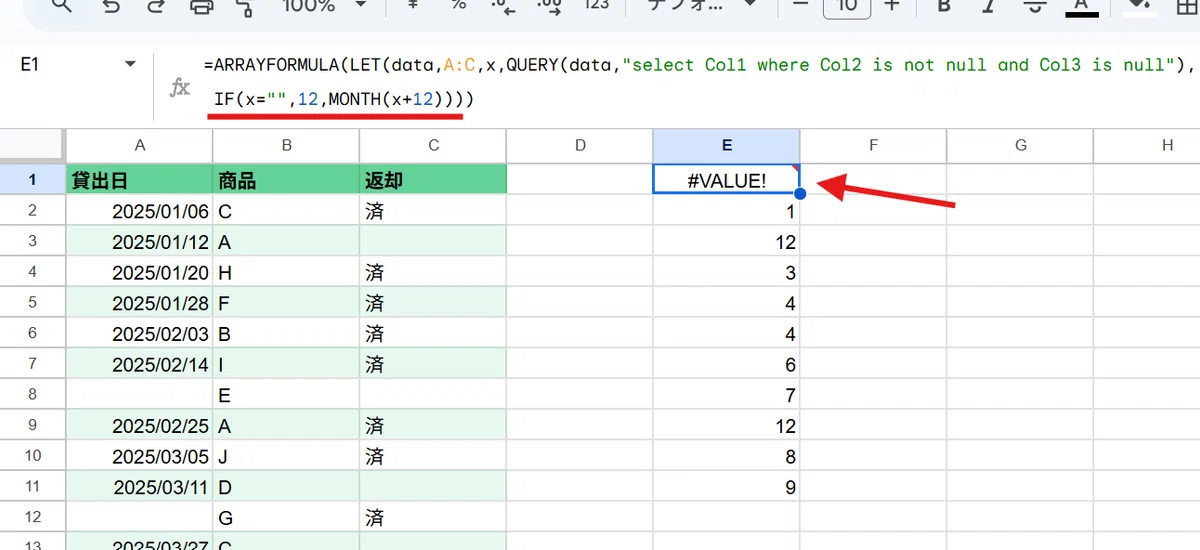
Task: Click the search menus magnifier icon
Action: (x=62, y=6)
